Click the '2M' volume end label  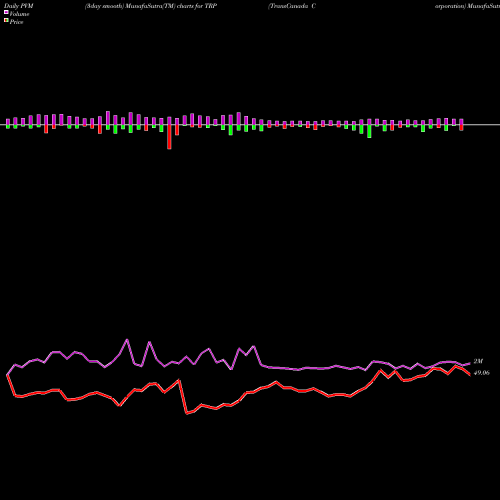pyautogui.click(x=478, y=361)
